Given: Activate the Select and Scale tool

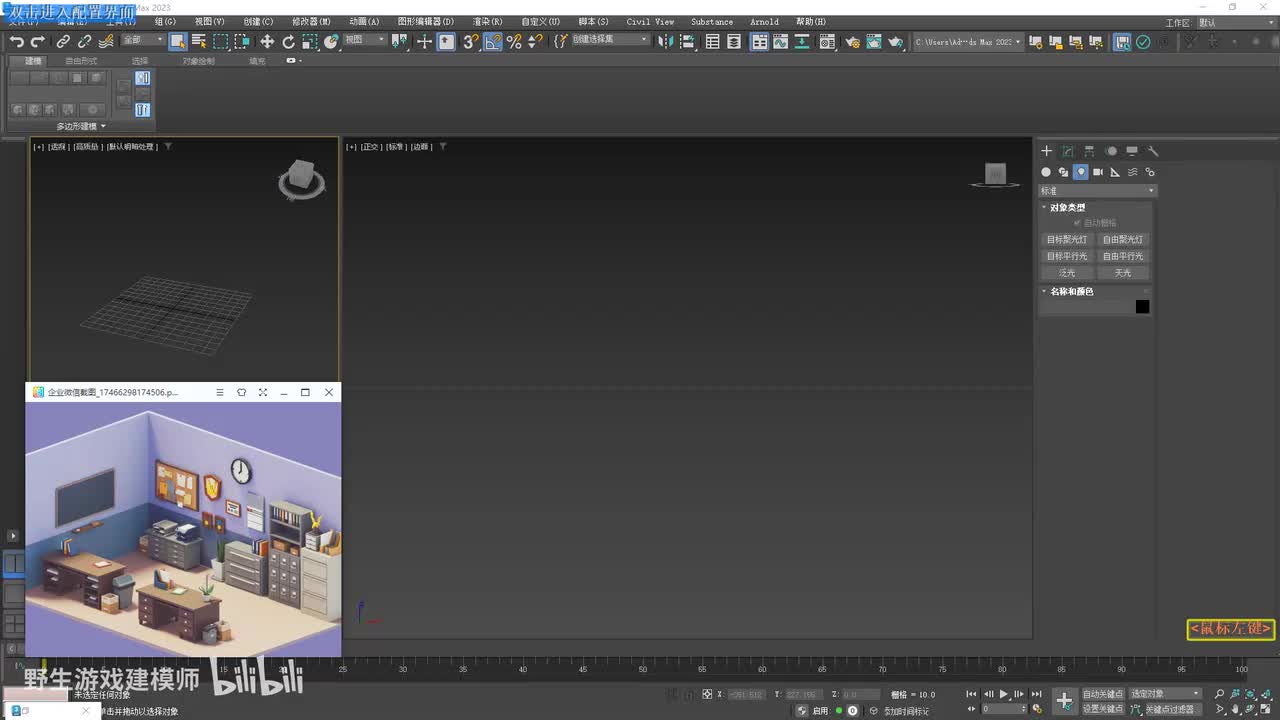Looking at the screenshot, I should [x=310, y=41].
